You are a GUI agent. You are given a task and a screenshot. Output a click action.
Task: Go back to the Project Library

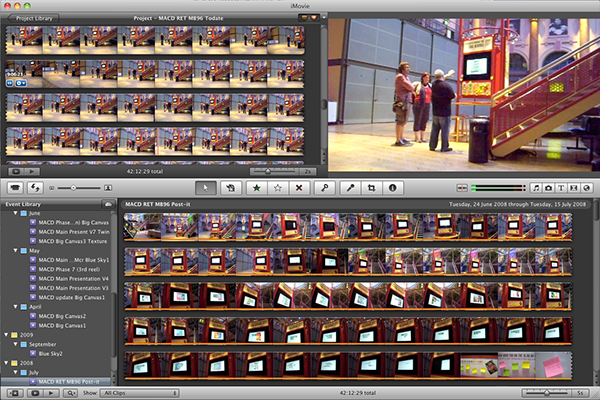(33, 18)
